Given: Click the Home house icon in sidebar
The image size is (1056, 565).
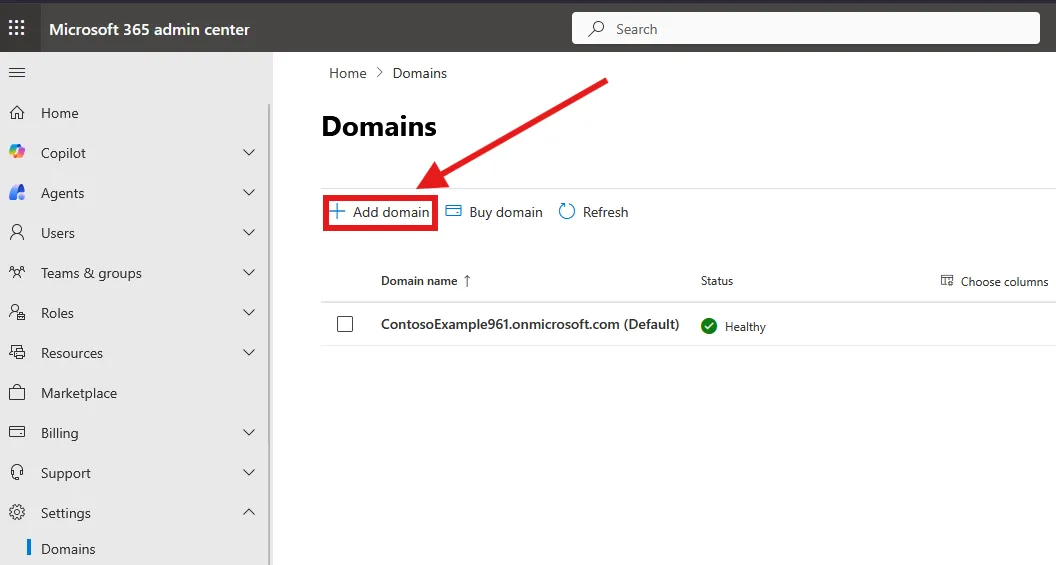Looking at the screenshot, I should pos(17,112).
